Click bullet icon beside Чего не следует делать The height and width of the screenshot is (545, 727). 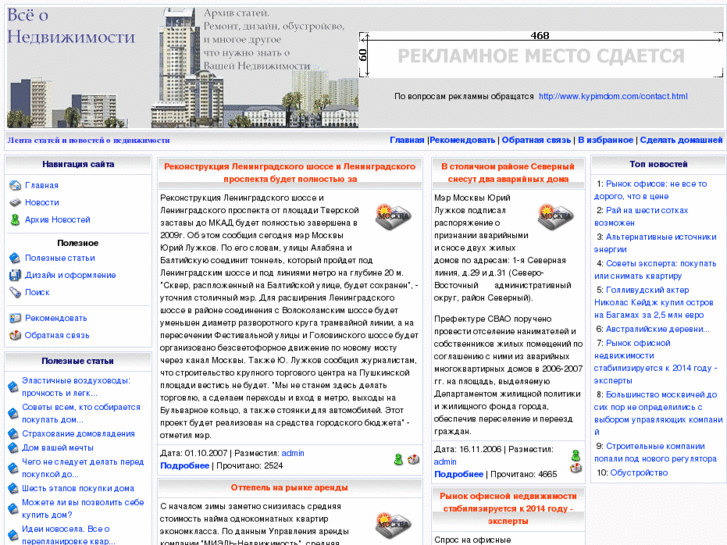(x=13, y=468)
